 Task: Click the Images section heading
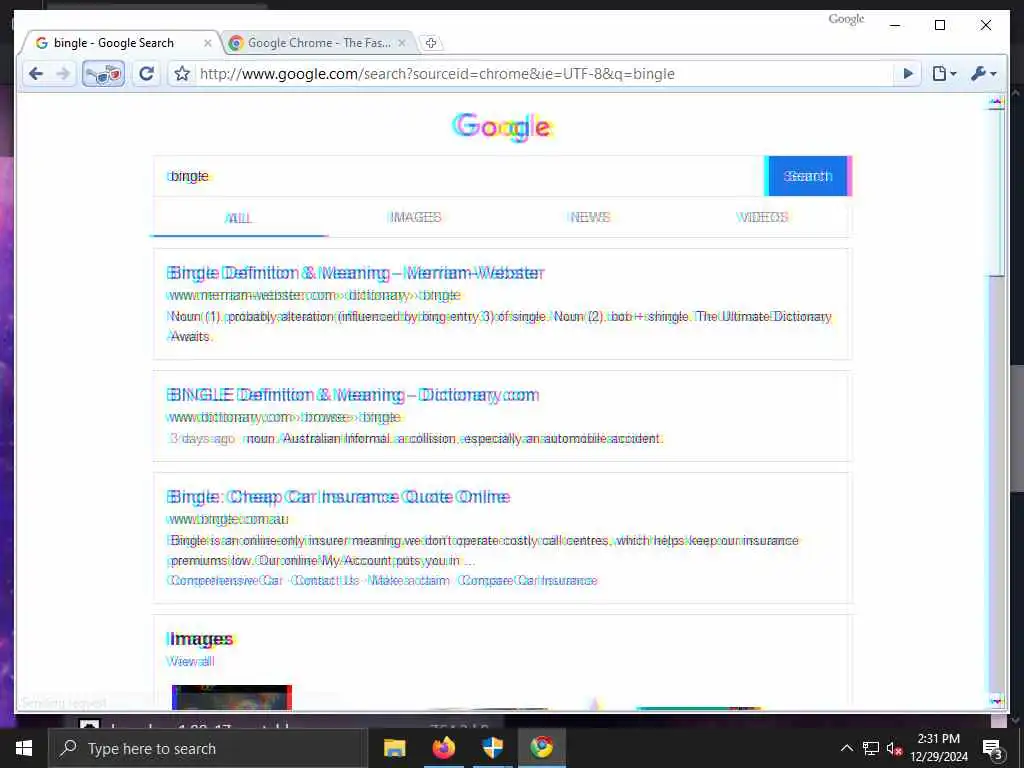pos(200,639)
